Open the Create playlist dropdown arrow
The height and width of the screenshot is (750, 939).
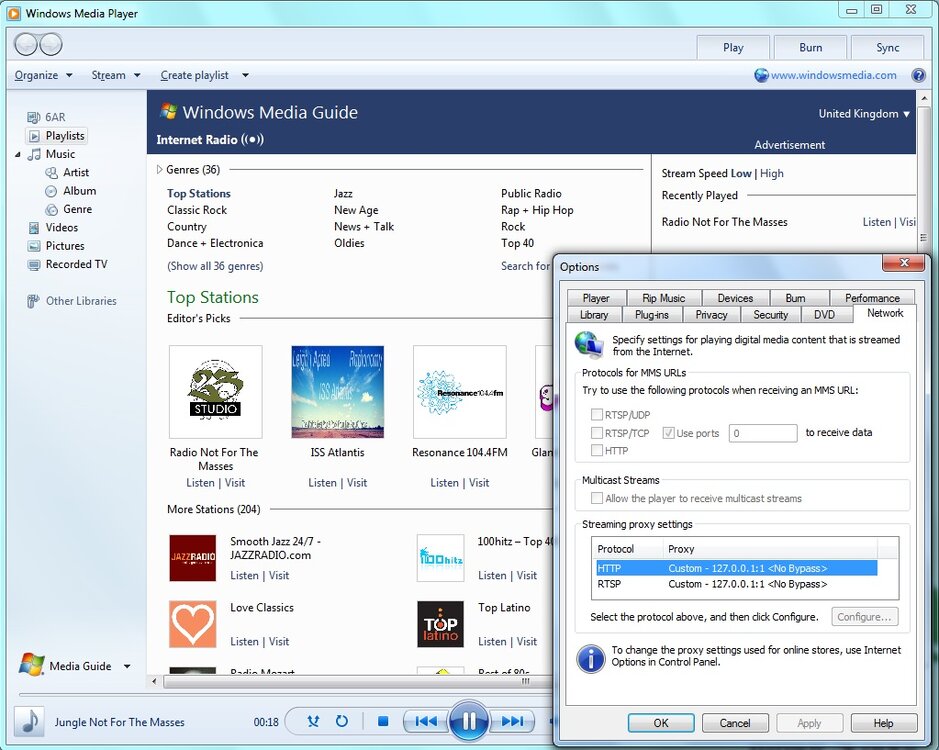point(245,75)
